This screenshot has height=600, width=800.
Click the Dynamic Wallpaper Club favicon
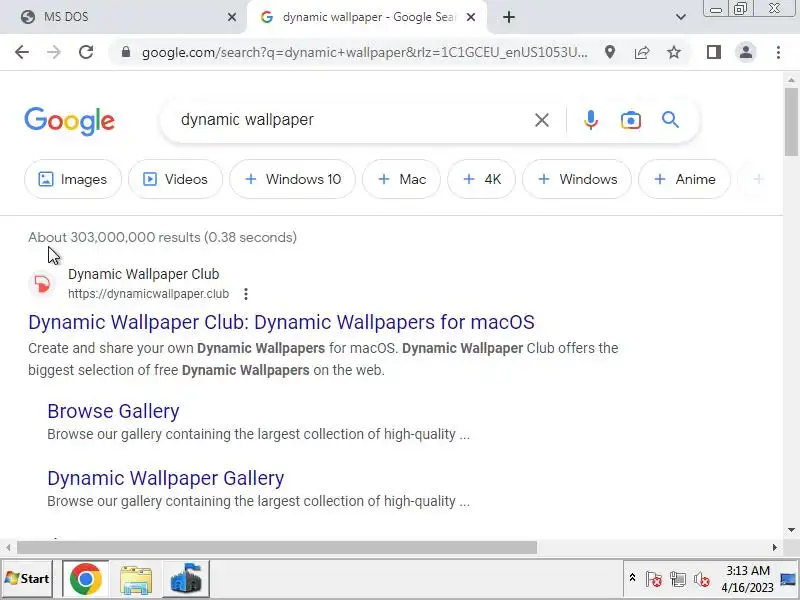click(42, 284)
